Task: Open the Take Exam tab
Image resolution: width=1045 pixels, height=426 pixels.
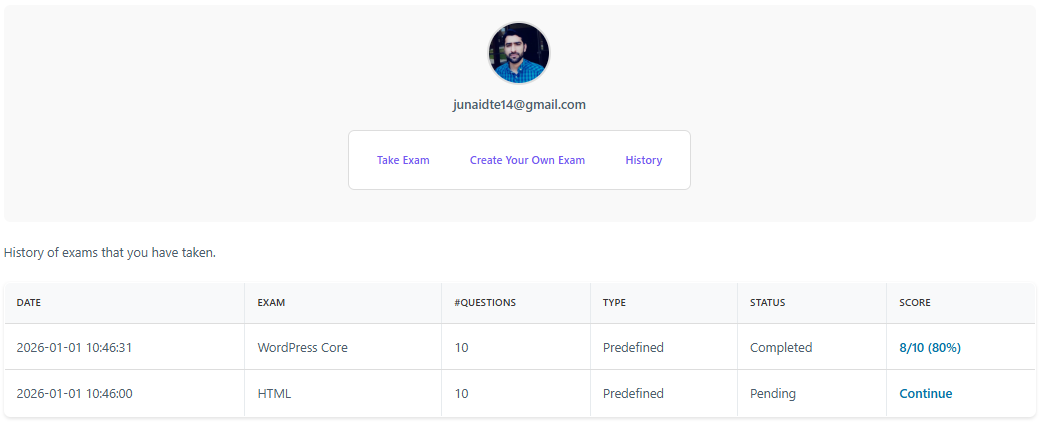Action: (403, 160)
